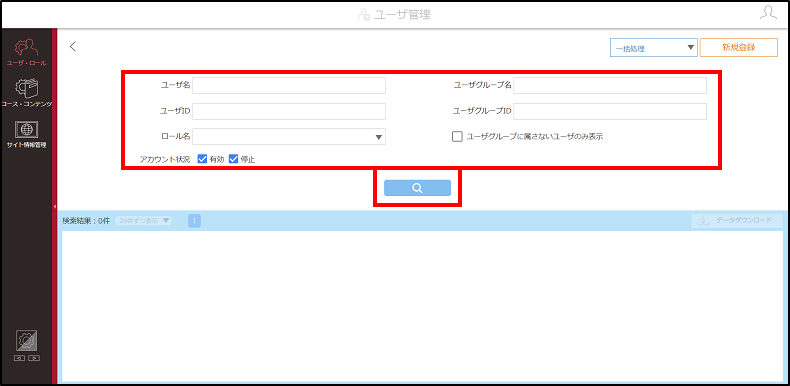Focus the ユーザ名 input field
Viewport: 790px width, 386px height.
[289, 86]
